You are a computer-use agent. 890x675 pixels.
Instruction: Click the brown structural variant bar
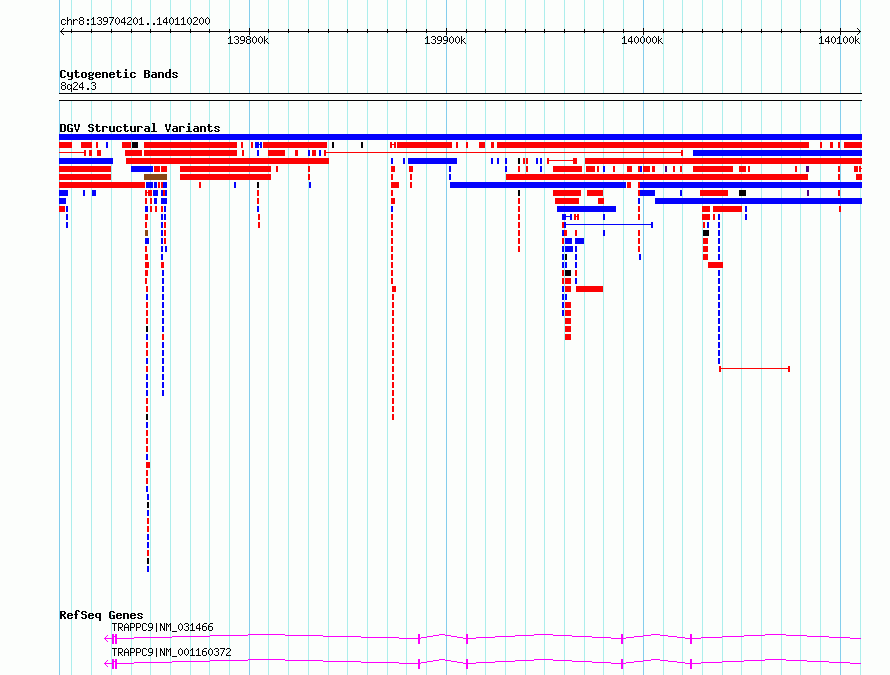pos(156,177)
